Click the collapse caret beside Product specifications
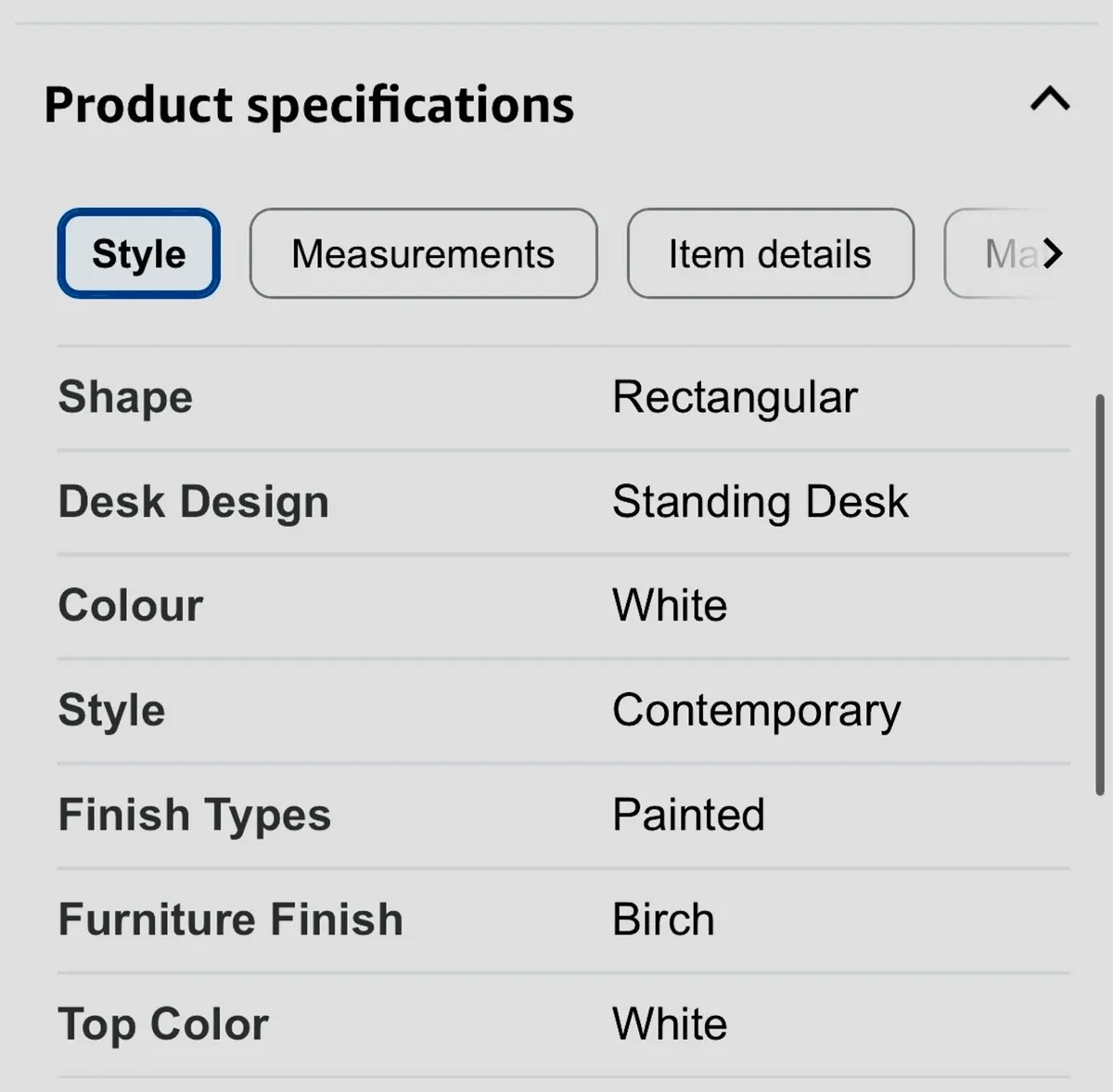This screenshot has width=1113, height=1092. (x=1049, y=100)
